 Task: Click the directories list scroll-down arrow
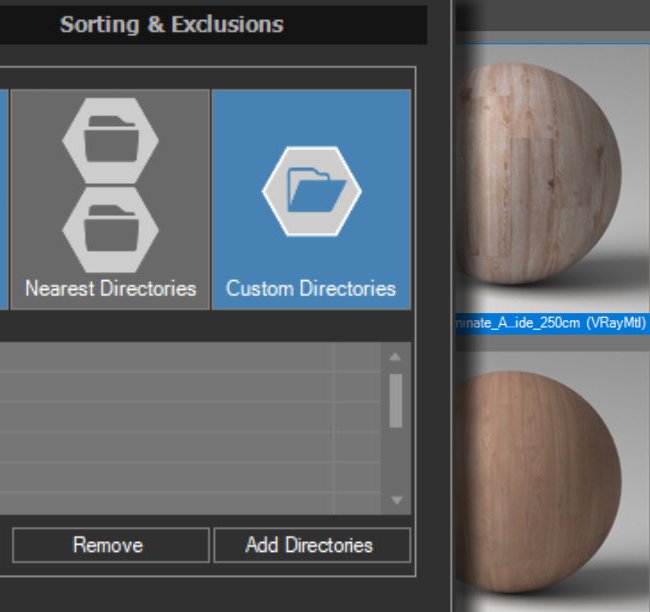click(x=396, y=500)
